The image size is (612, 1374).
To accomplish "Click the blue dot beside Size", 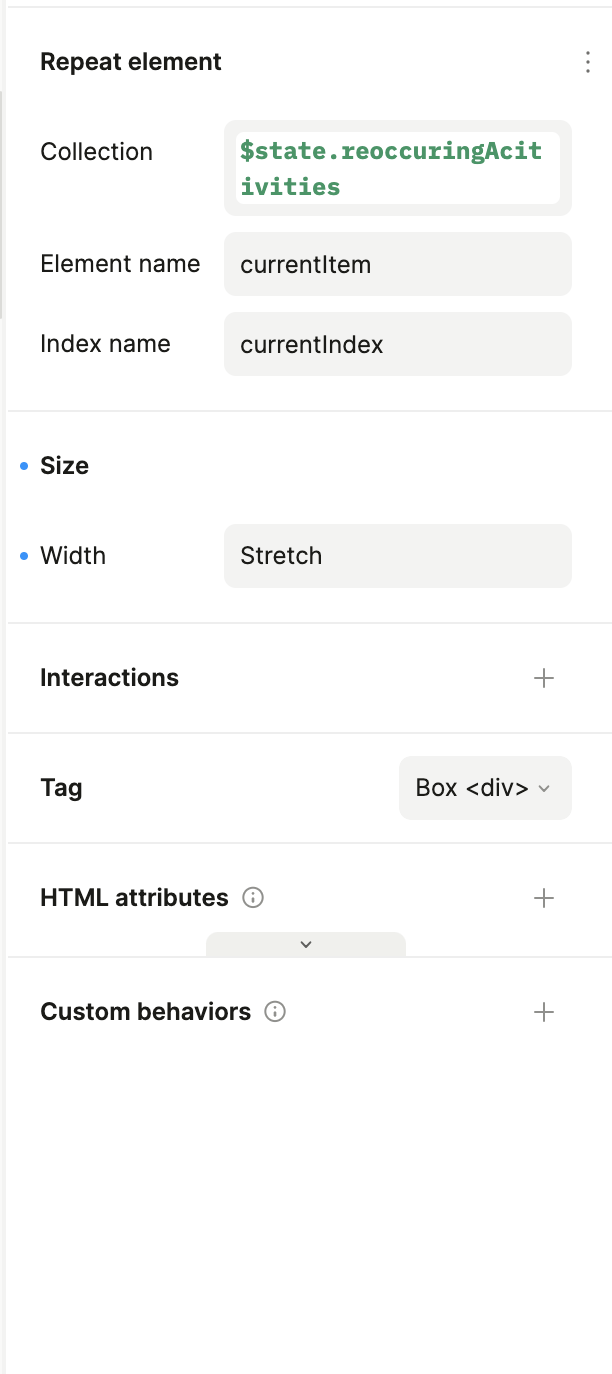I will point(24,466).
